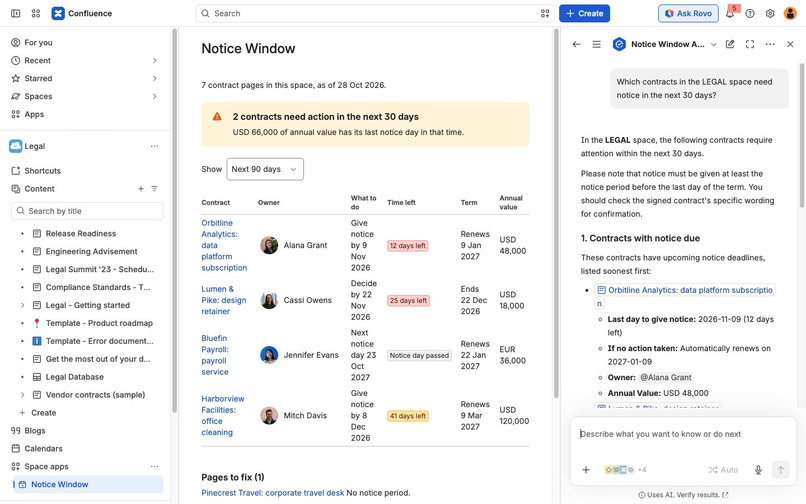The image size is (806, 504).
Task: Open the Rovo chat list menu icon
Action: coord(596,44)
